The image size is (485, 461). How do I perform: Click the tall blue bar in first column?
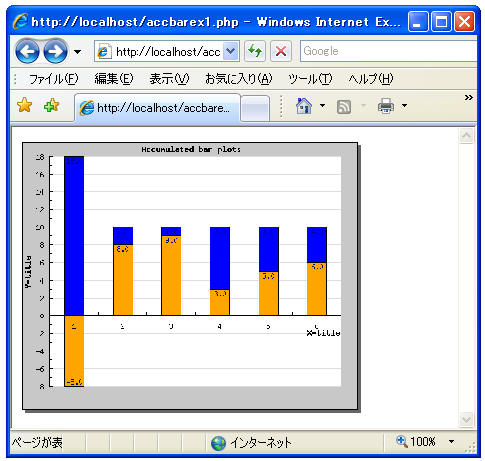(x=74, y=236)
